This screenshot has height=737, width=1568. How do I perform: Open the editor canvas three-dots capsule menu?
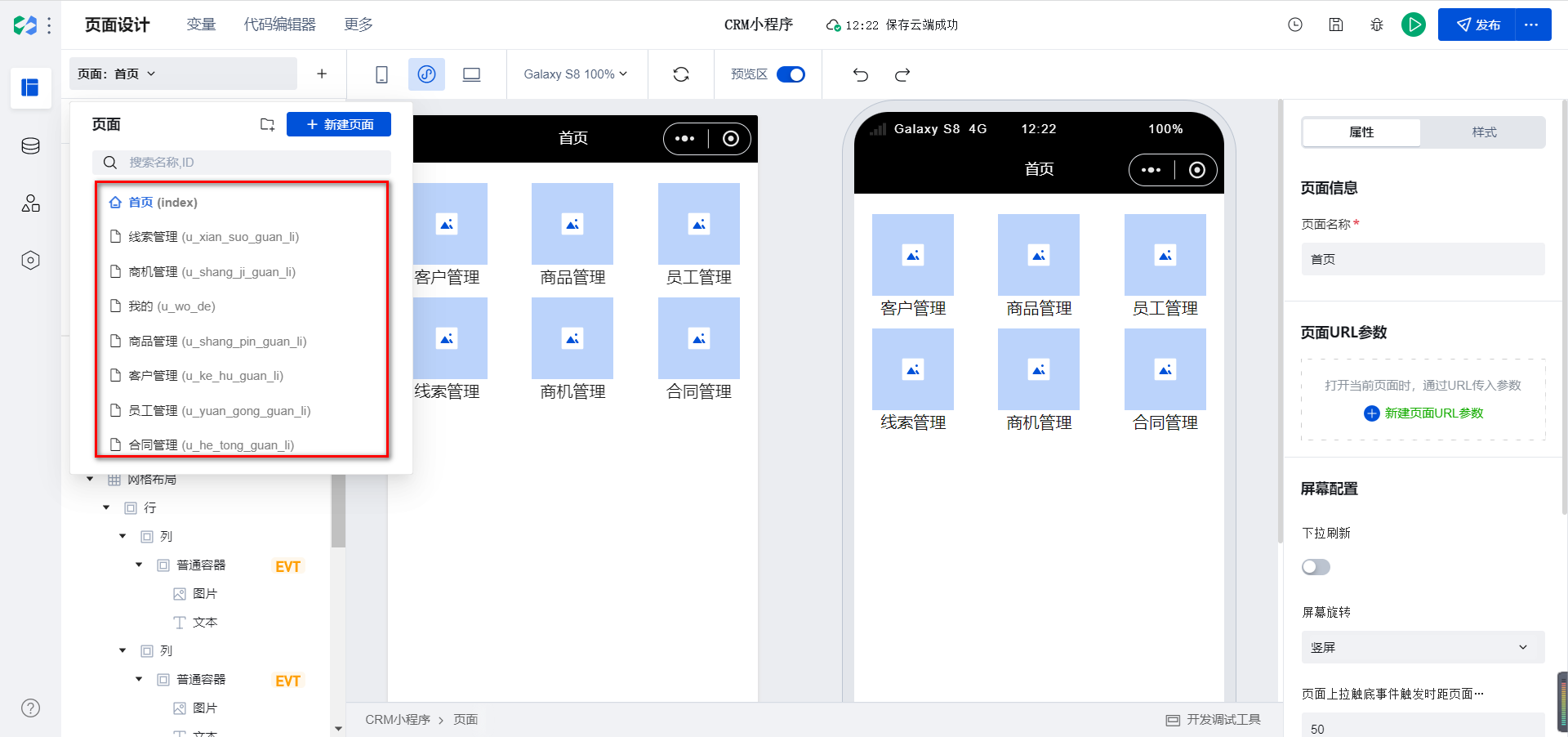[685, 139]
